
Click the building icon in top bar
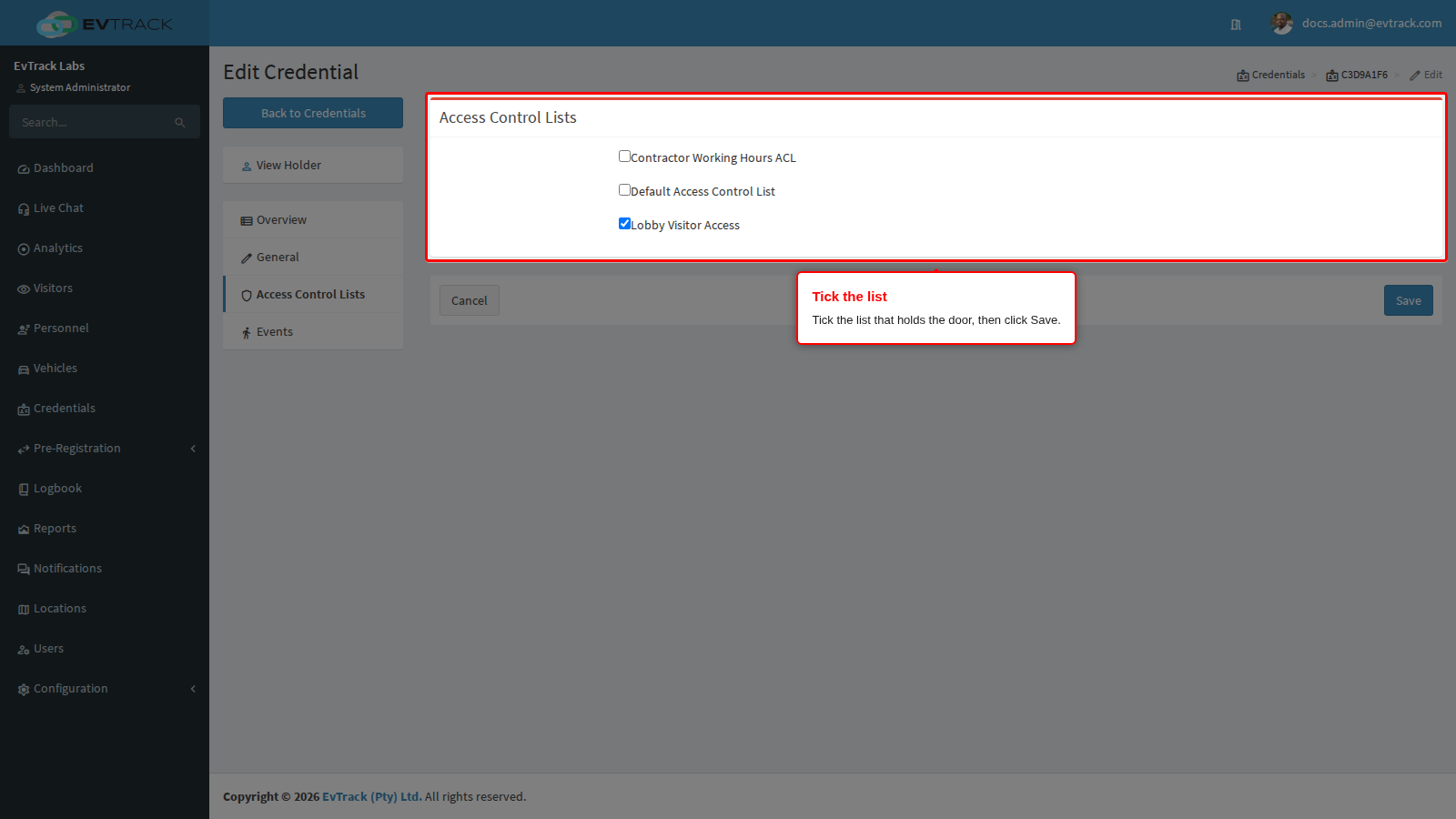[1236, 25]
